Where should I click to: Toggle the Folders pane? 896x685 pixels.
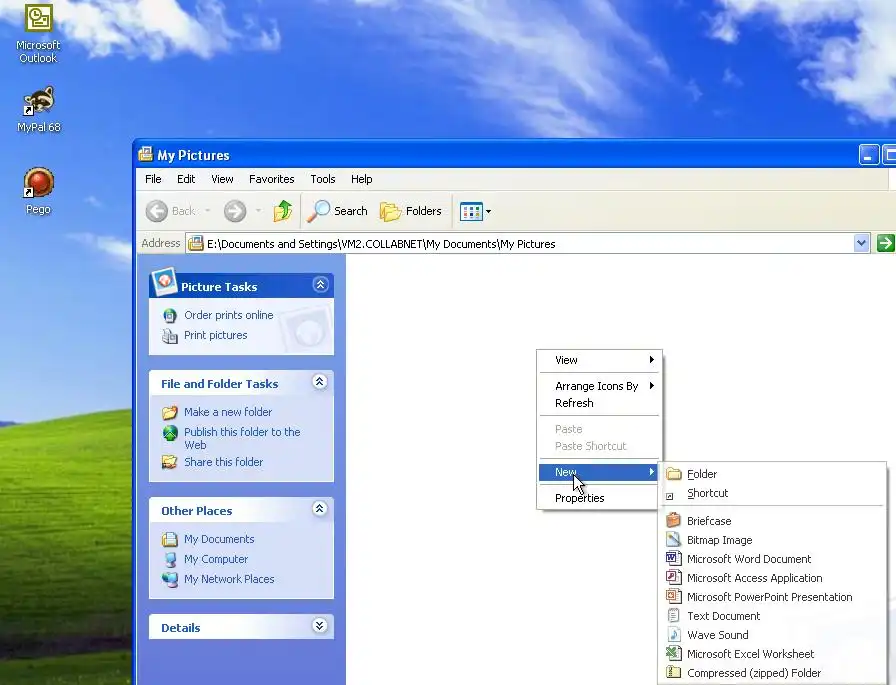click(411, 211)
